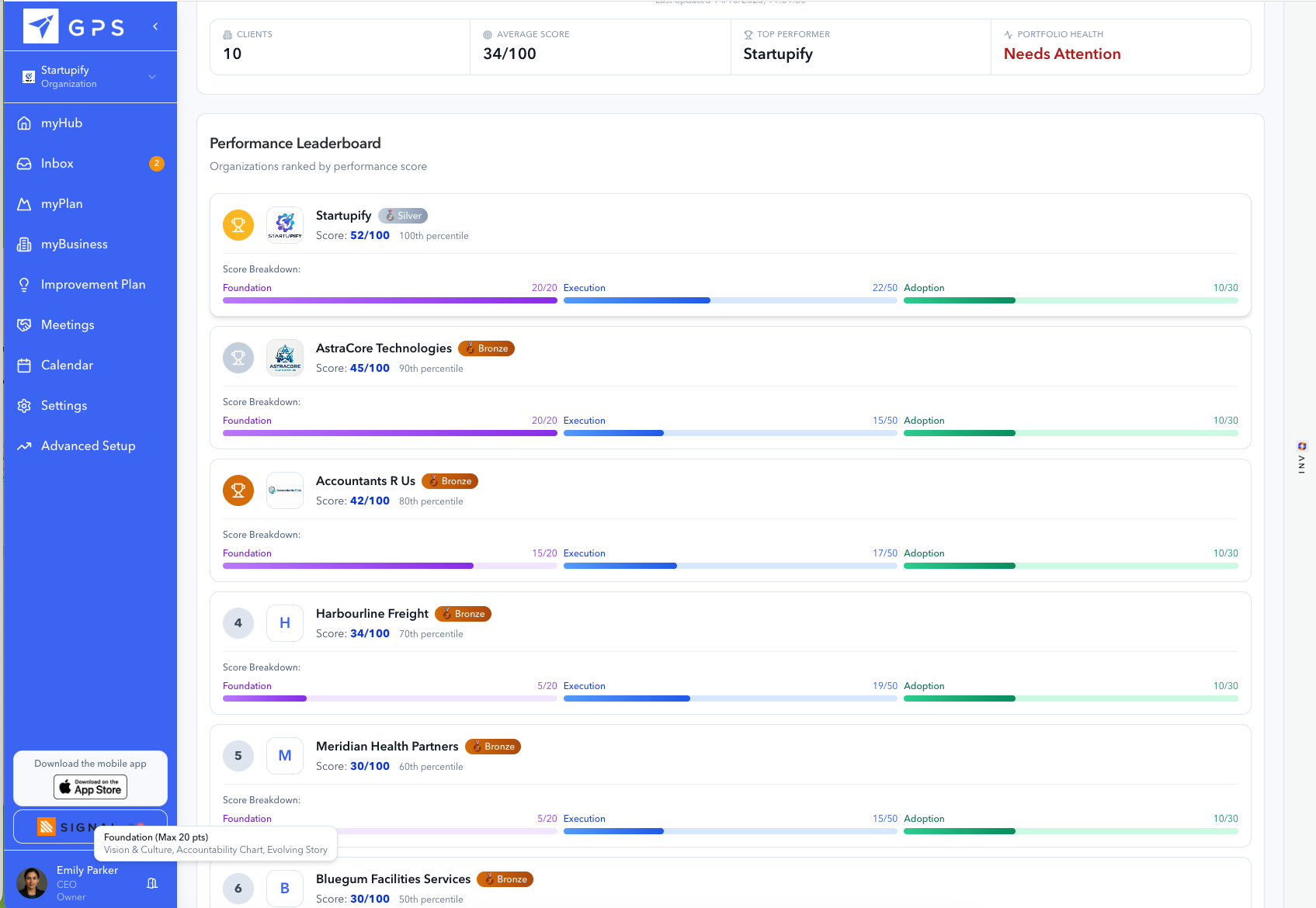Click the Meetings handshake icon
This screenshot has height=908, width=1316.
(x=24, y=325)
